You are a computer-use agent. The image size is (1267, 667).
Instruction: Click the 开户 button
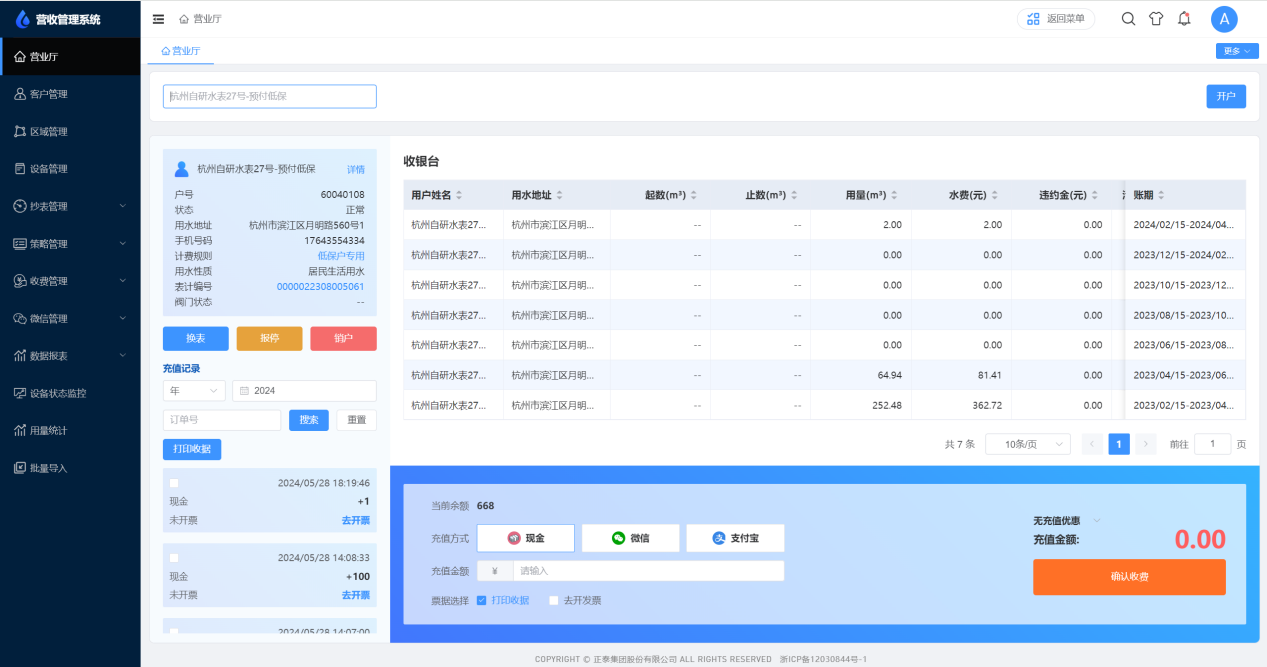click(1226, 96)
